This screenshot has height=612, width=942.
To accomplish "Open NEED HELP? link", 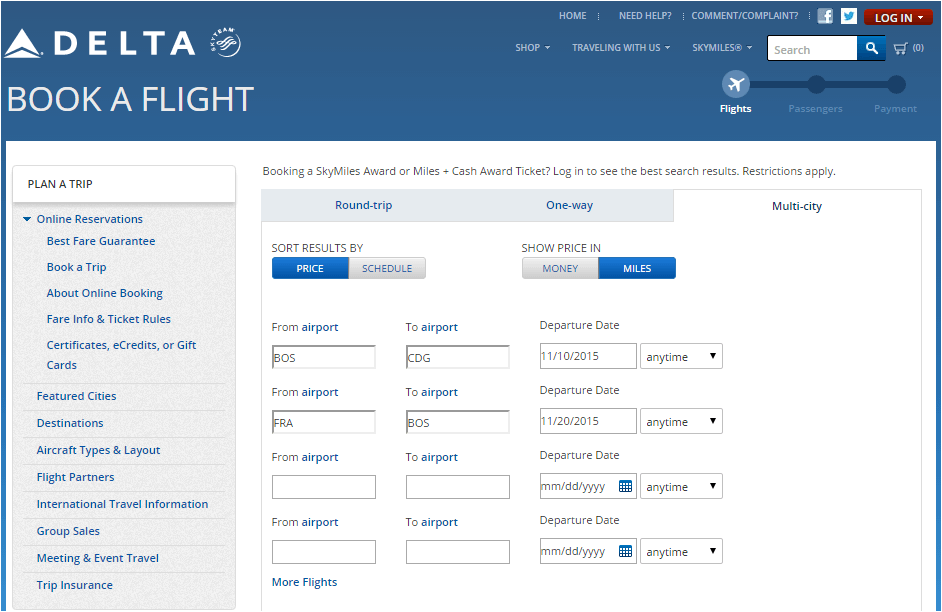I will click(x=645, y=16).
